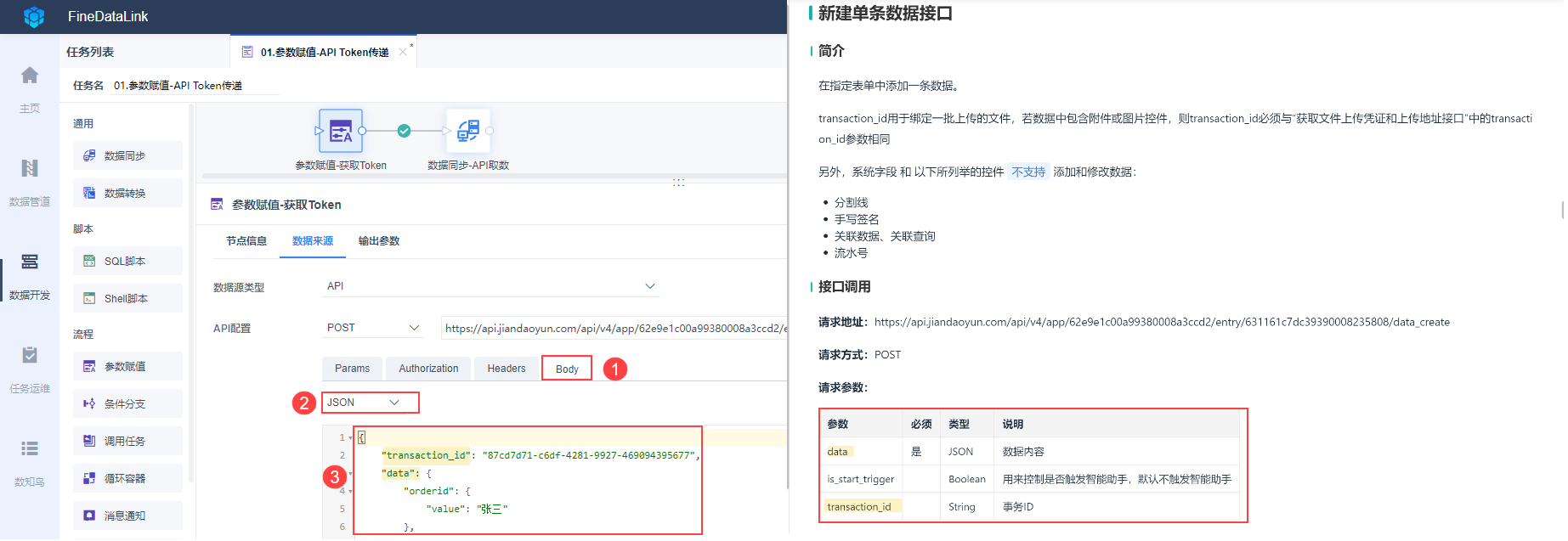The height and width of the screenshot is (541, 1568).
Task: Click the docs page scrollbar handle
Action: pos(1563,211)
